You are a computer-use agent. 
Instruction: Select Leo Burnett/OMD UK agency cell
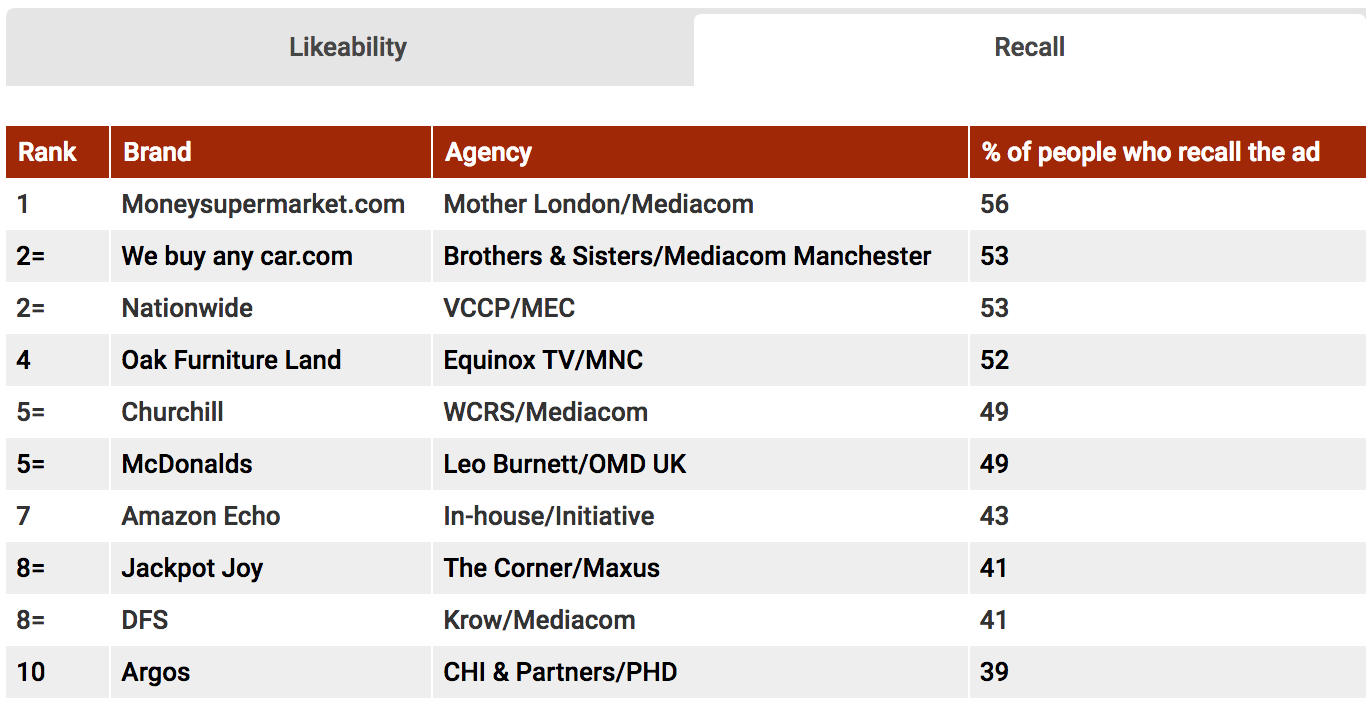(700, 464)
